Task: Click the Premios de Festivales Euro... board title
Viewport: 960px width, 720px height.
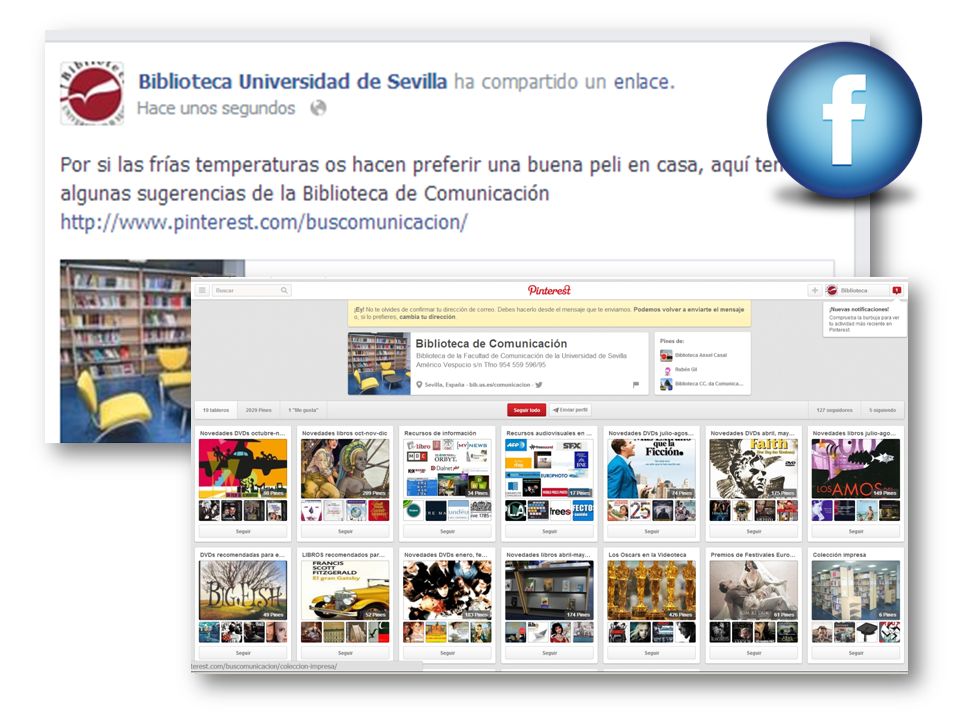Action: tap(753, 555)
